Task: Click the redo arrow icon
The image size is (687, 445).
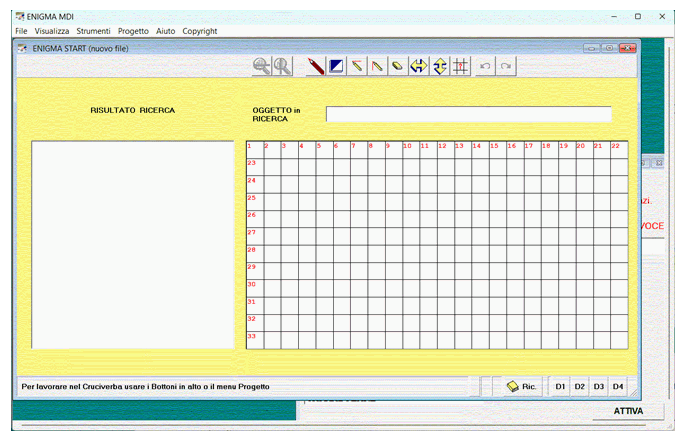Action: tap(506, 66)
